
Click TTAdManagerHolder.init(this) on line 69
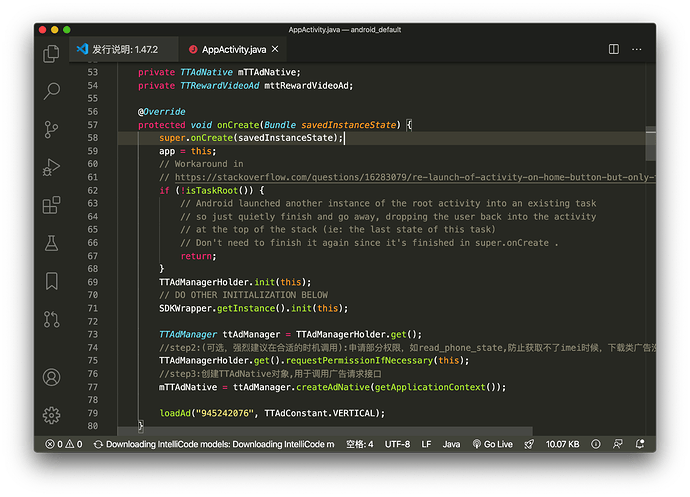235,282
